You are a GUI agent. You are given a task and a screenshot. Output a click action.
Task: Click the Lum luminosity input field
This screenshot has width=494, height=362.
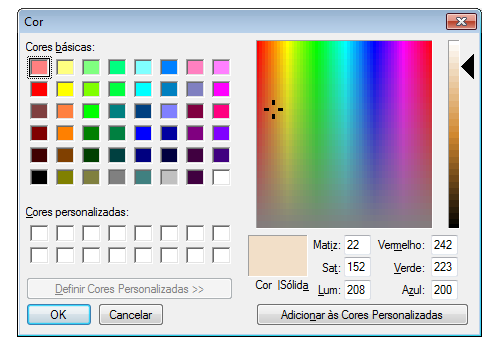(x=357, y=290)
